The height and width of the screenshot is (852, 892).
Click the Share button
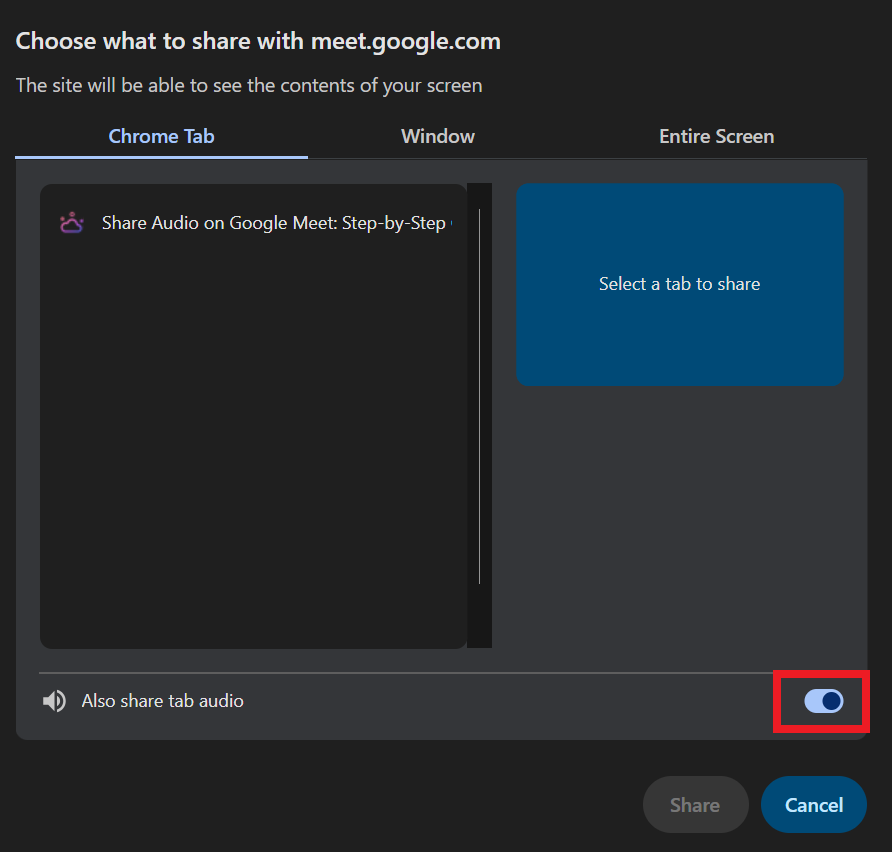coord(695,804)
